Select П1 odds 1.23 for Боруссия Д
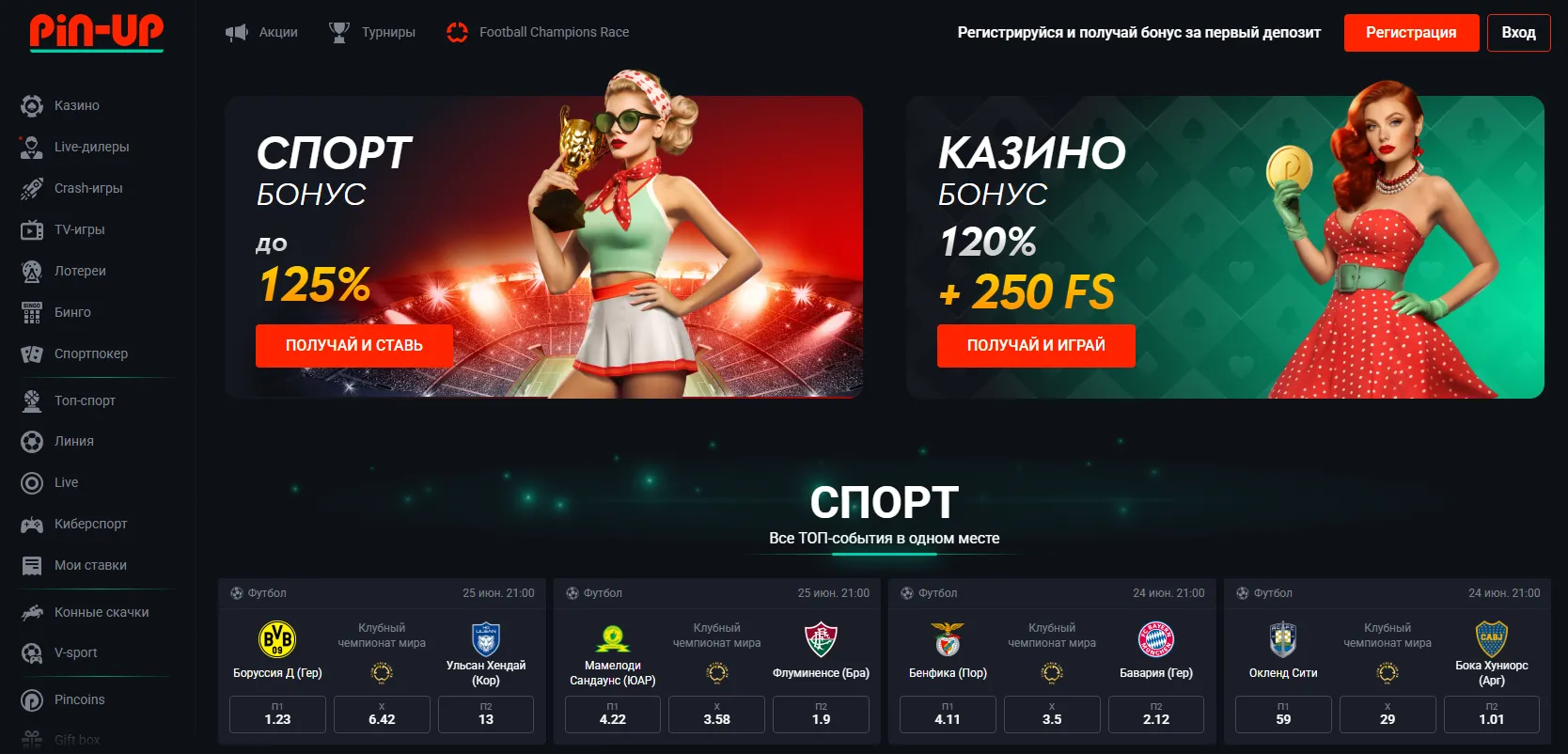Screen dimensions: 1568x754 point(277,715)
